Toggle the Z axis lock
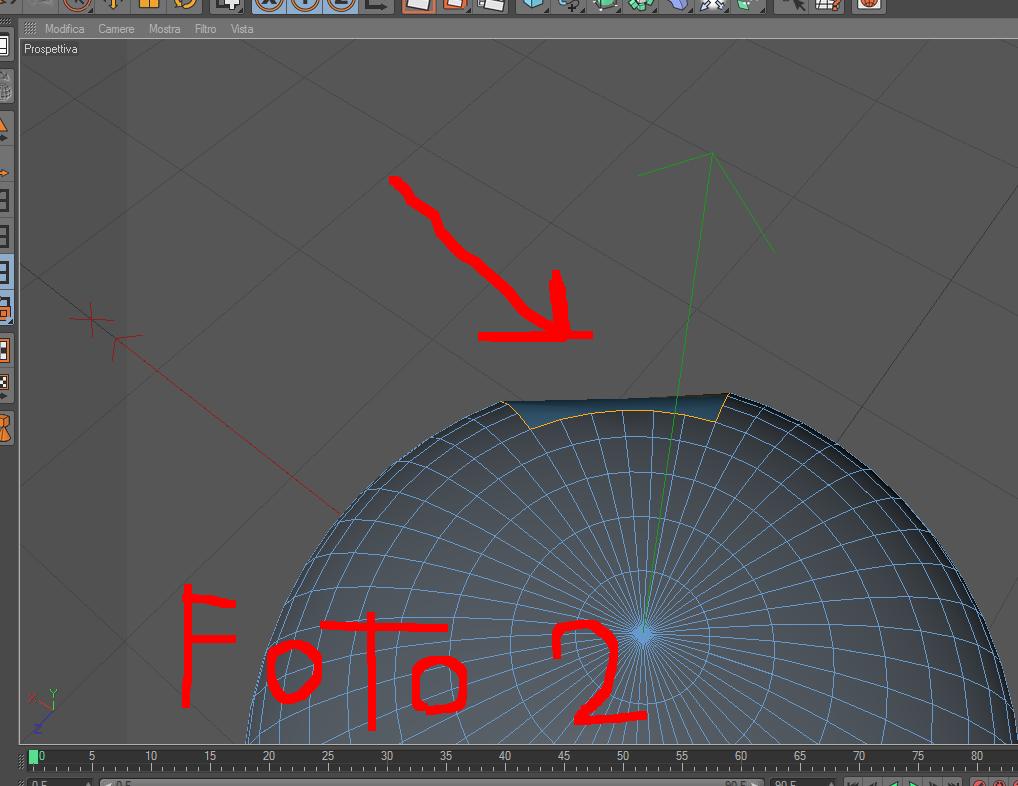The image size is (1018, 786). coord(340,5)
